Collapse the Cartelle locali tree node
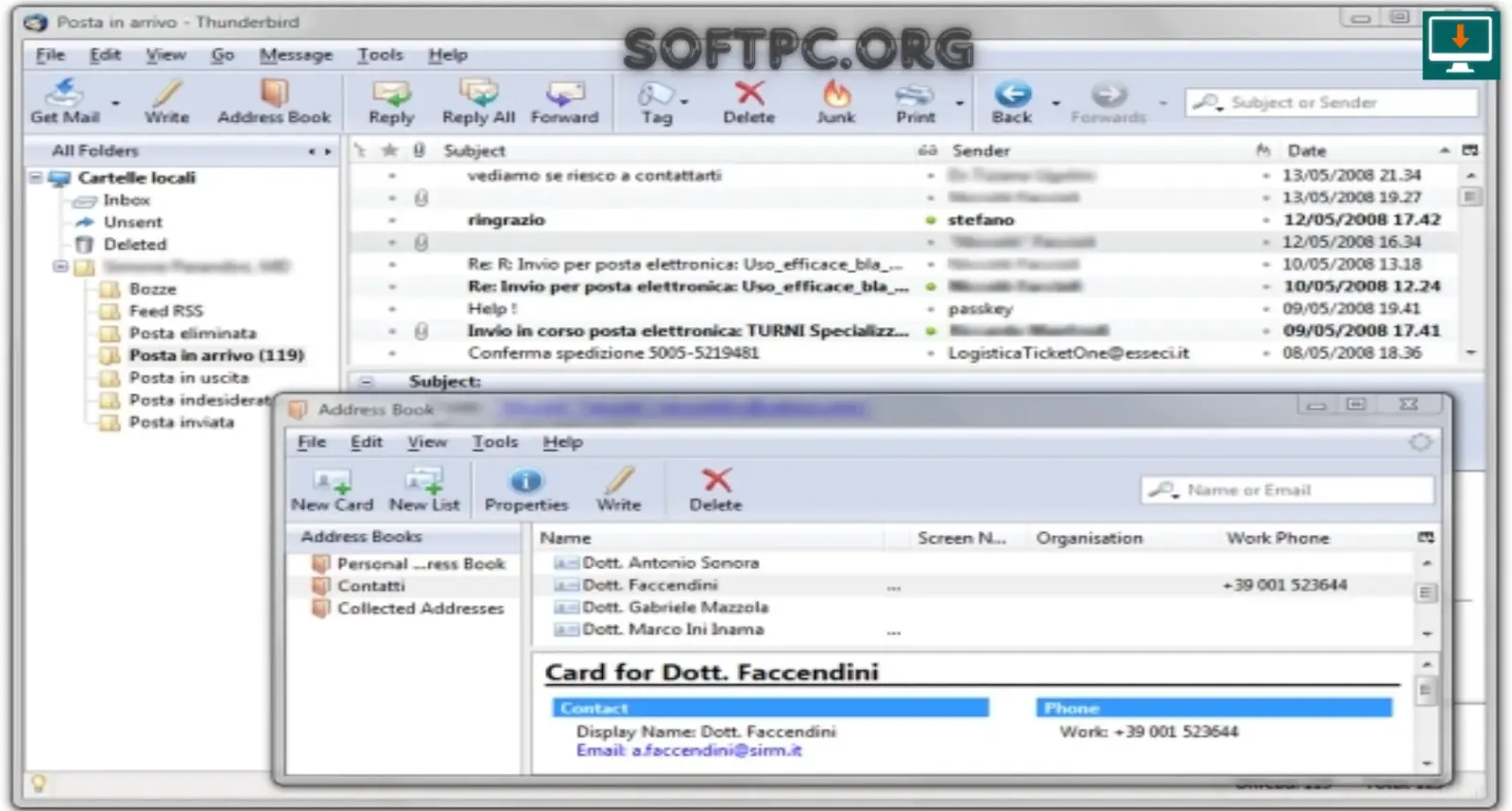This screenshot has height=811, width=1512. click(x=36, y=177)
